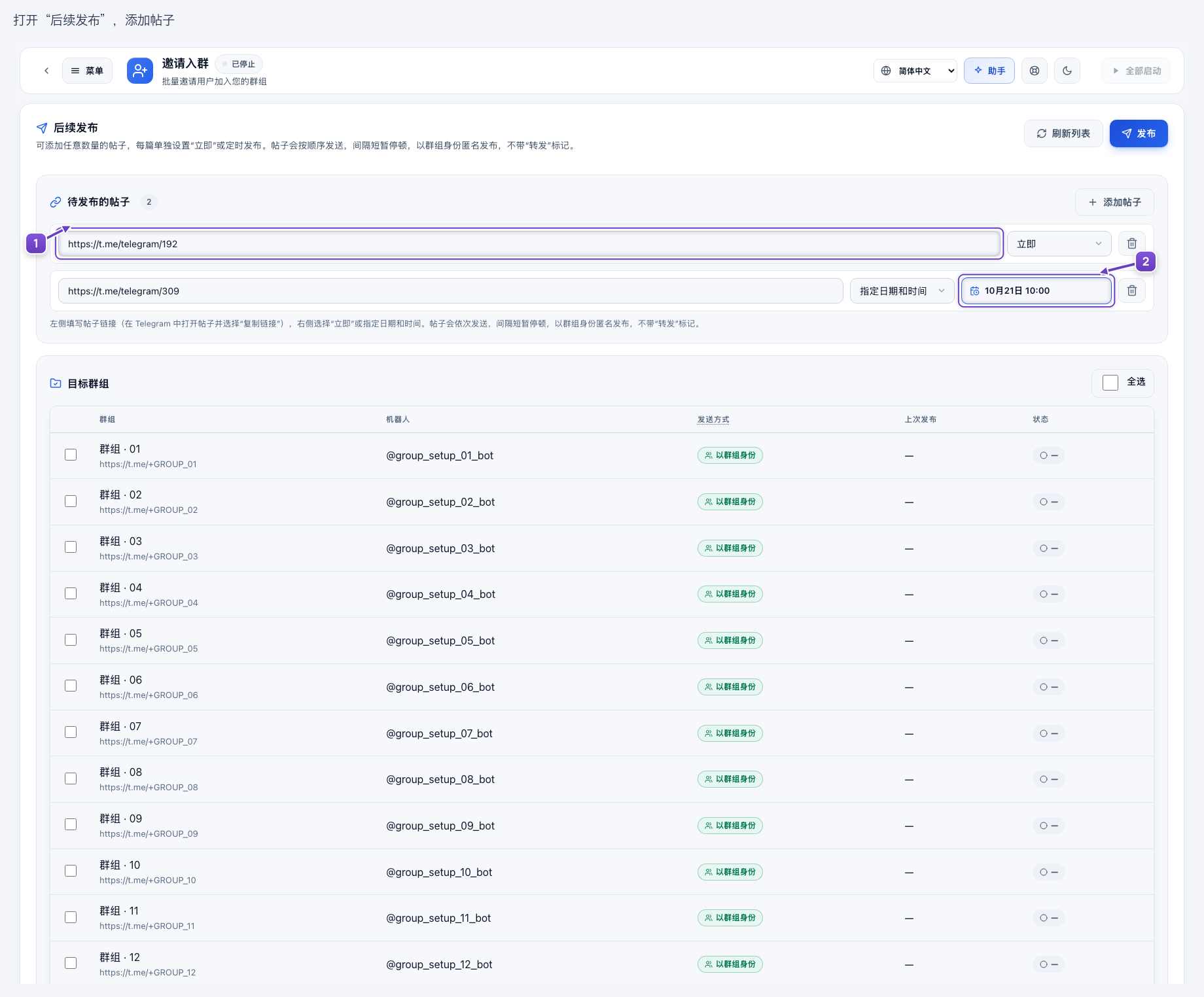Click 上次发布 column header
This screenshot has height=997, width=1204.
tap(920, 419)
